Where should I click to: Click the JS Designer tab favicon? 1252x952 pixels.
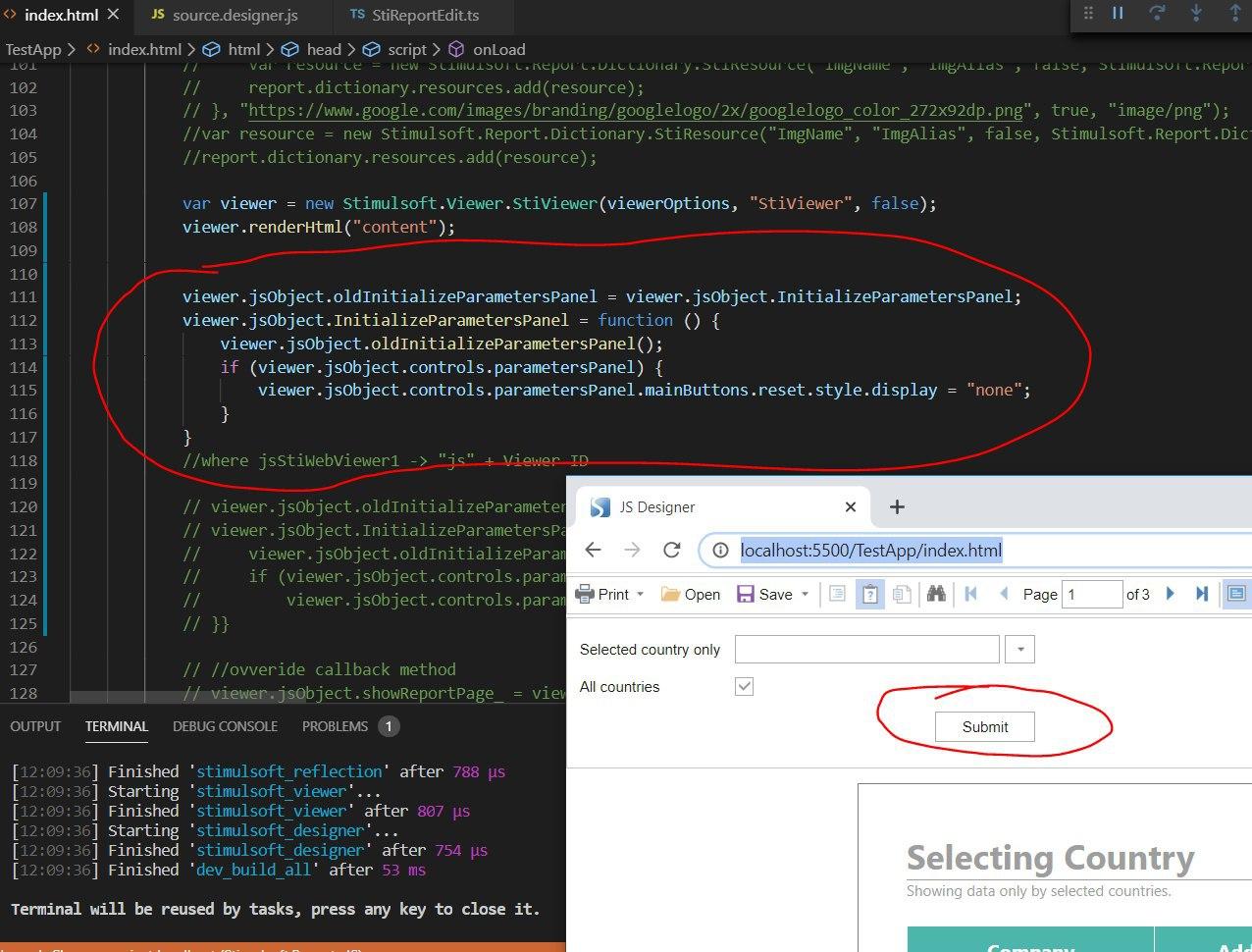(600, 506)
